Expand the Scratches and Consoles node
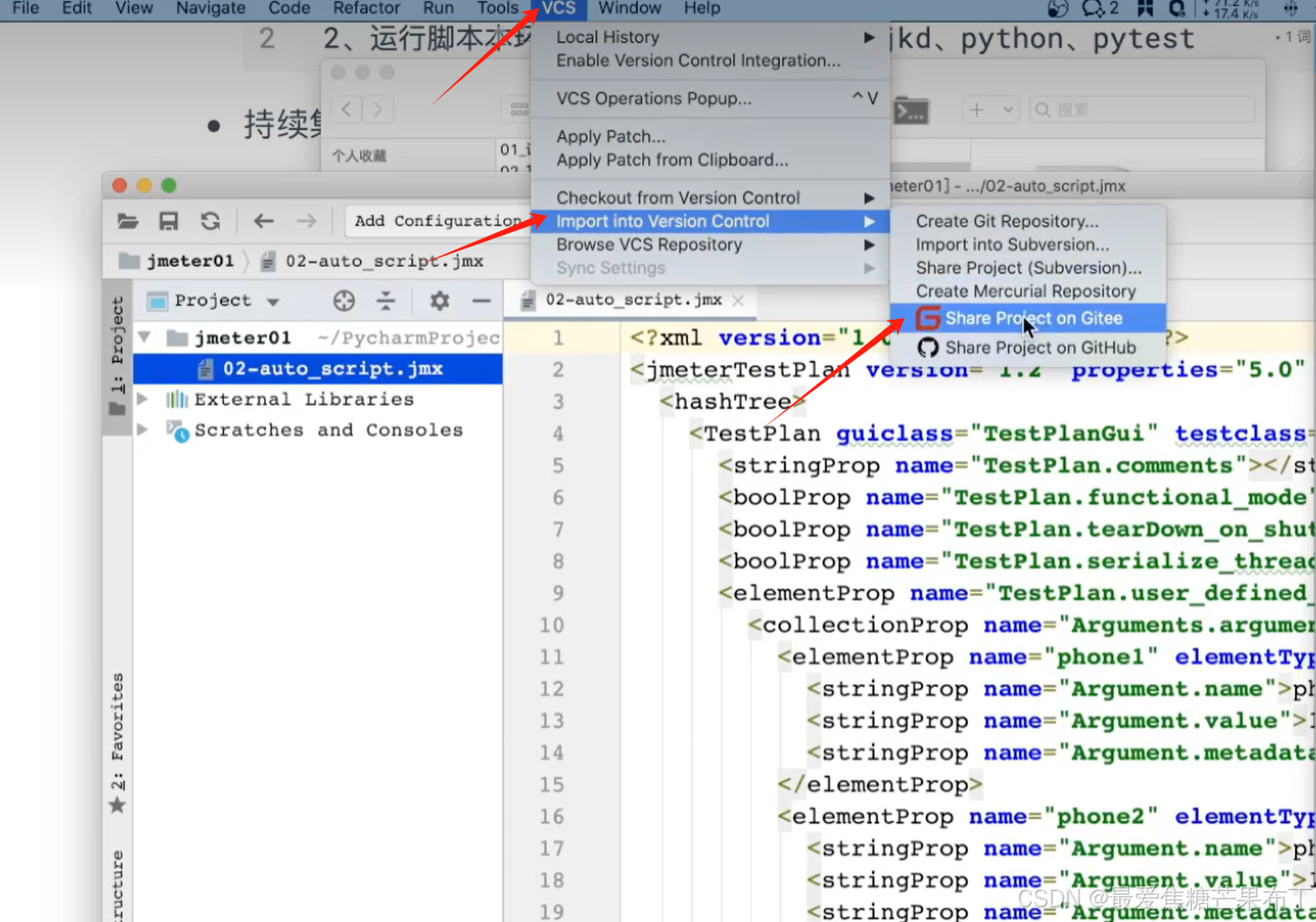 [143, 430]
